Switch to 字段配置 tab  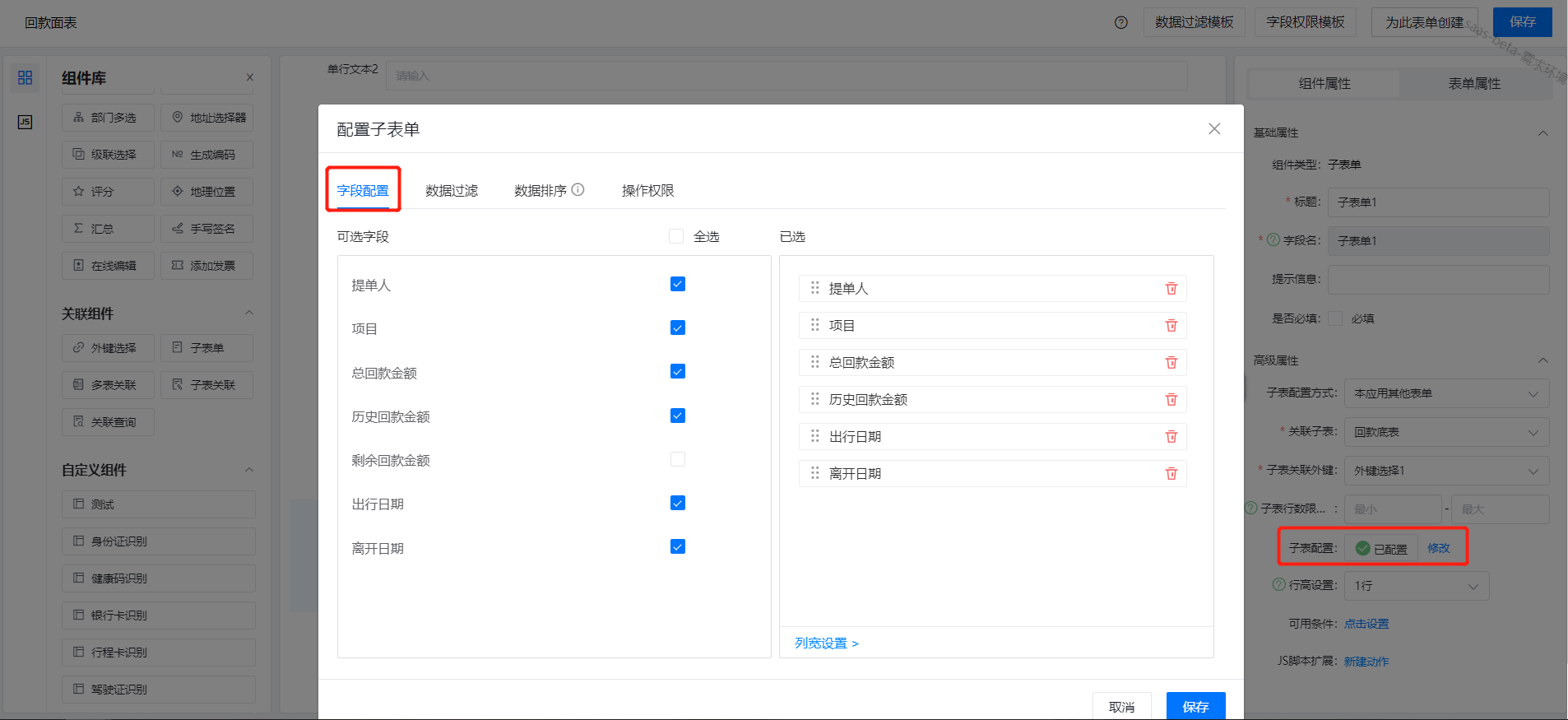[x=363, y=191]
